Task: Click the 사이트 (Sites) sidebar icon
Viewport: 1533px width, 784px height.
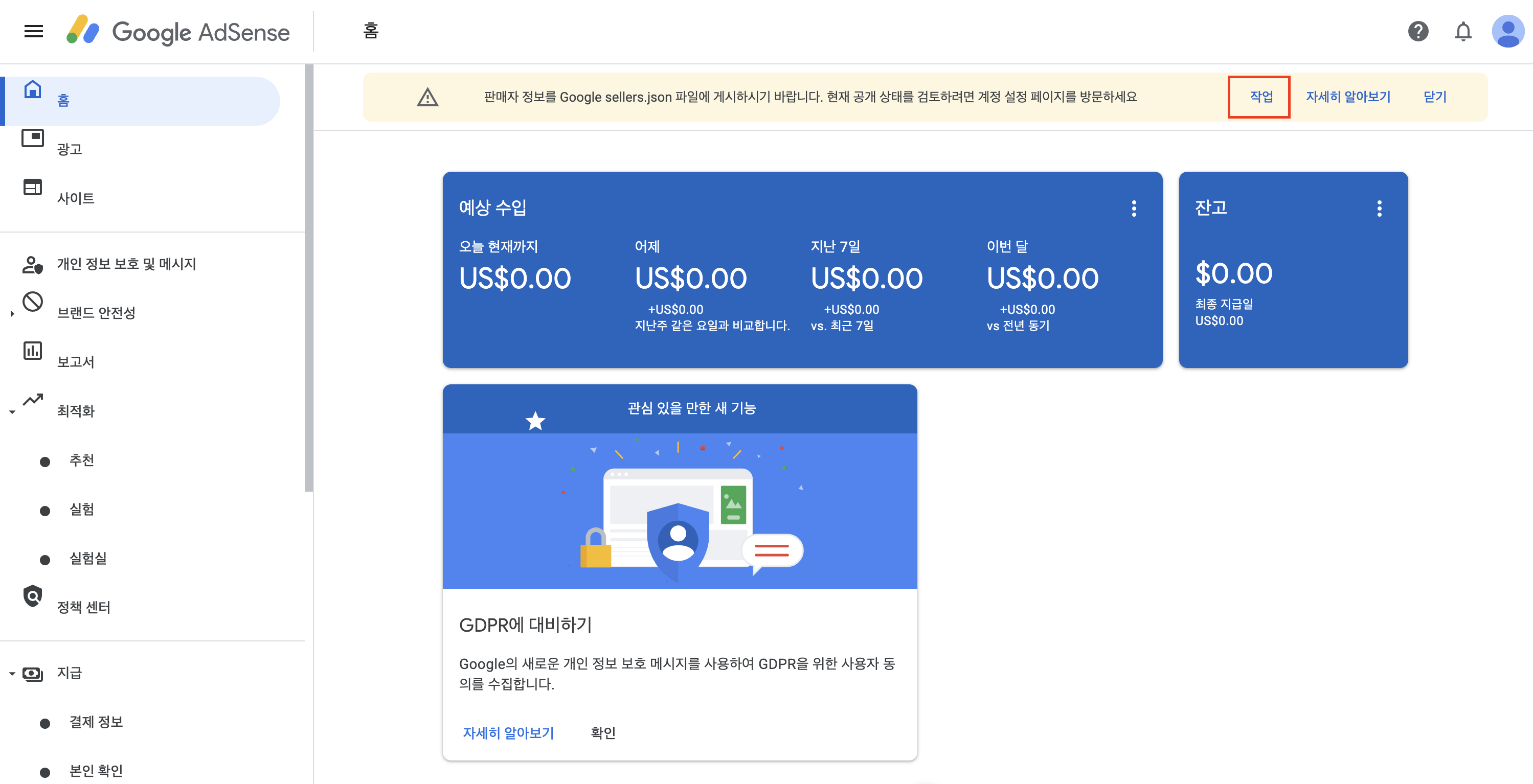Action: pyautogui.click(x=32, y=188)
